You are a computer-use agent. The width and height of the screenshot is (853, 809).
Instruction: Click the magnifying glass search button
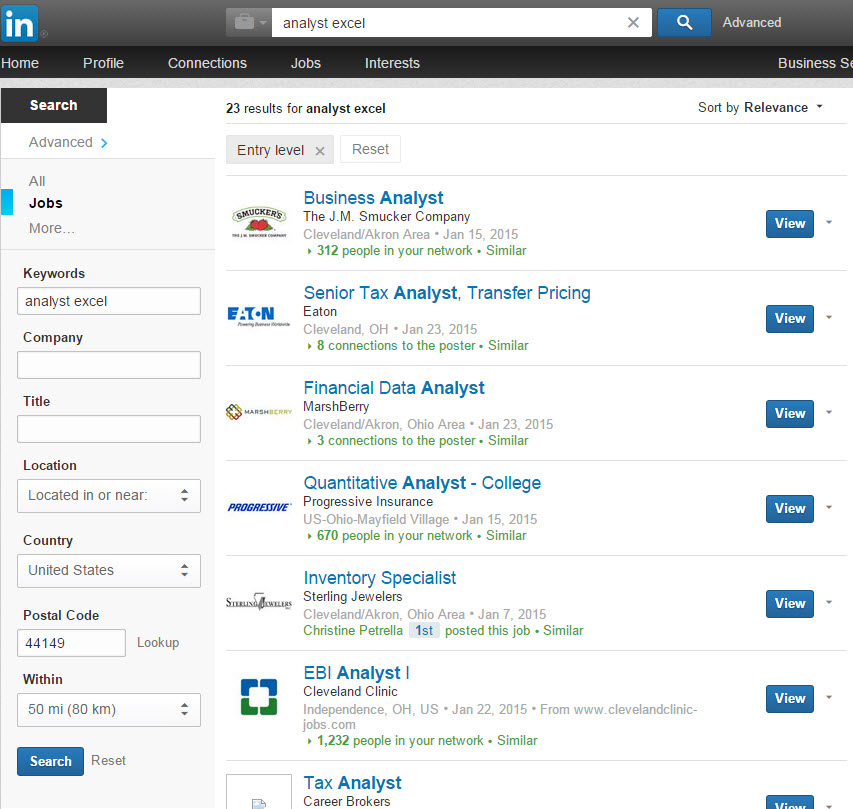pos(684,22)
